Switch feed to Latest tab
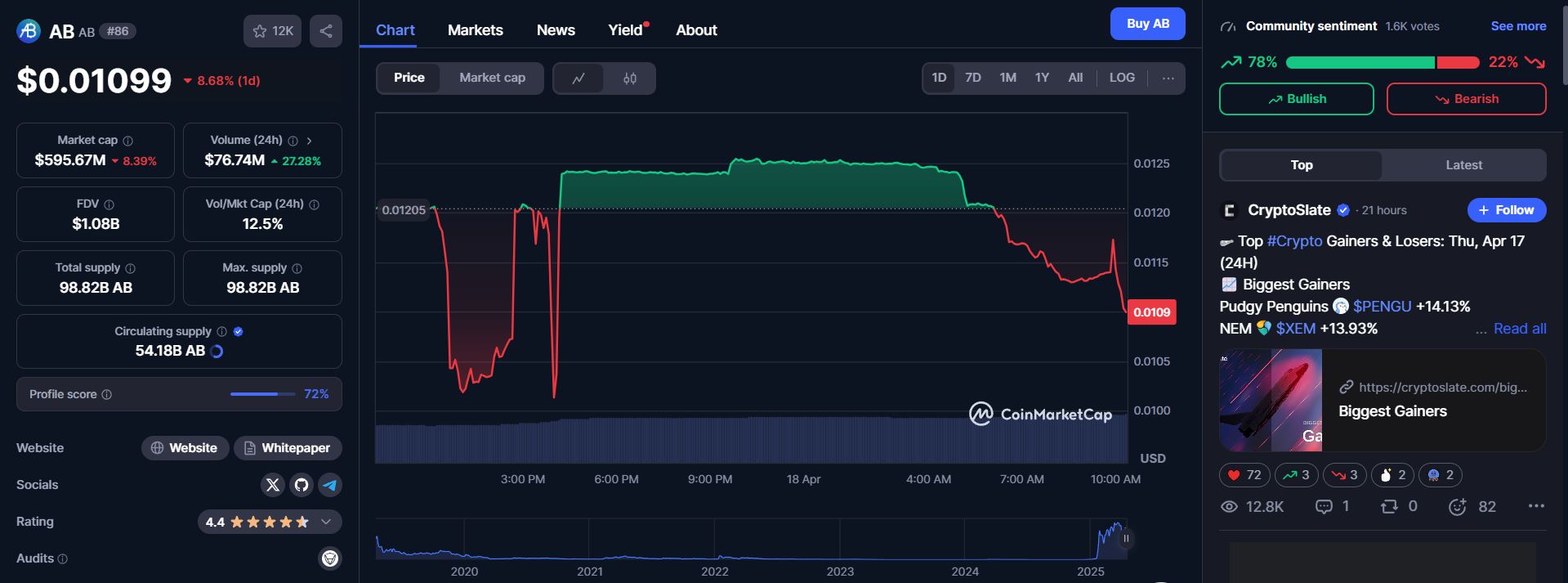The width and height of the screenshot is (1568, 583). click(1464, 165)
